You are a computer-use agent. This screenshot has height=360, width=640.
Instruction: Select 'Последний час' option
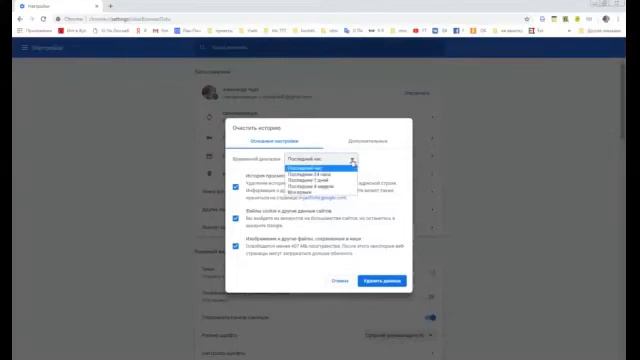click(321, 168)
